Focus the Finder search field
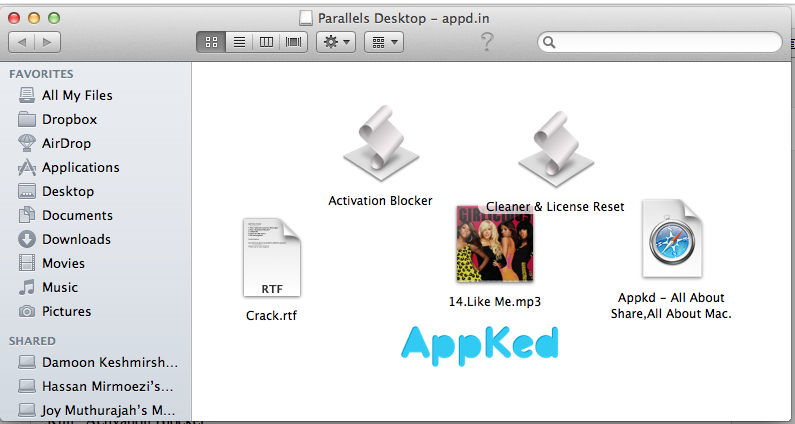Viewport: 795px width, 424px height. pyautogui.click(x=660, y=42)
